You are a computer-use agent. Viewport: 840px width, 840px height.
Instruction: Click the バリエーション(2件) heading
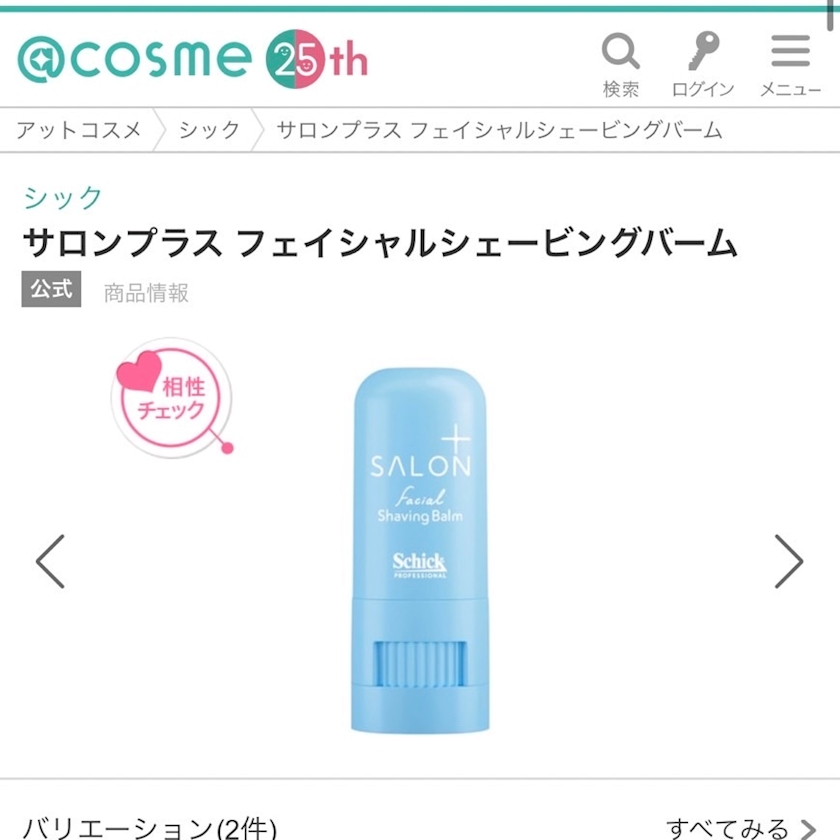coord(149,828)
